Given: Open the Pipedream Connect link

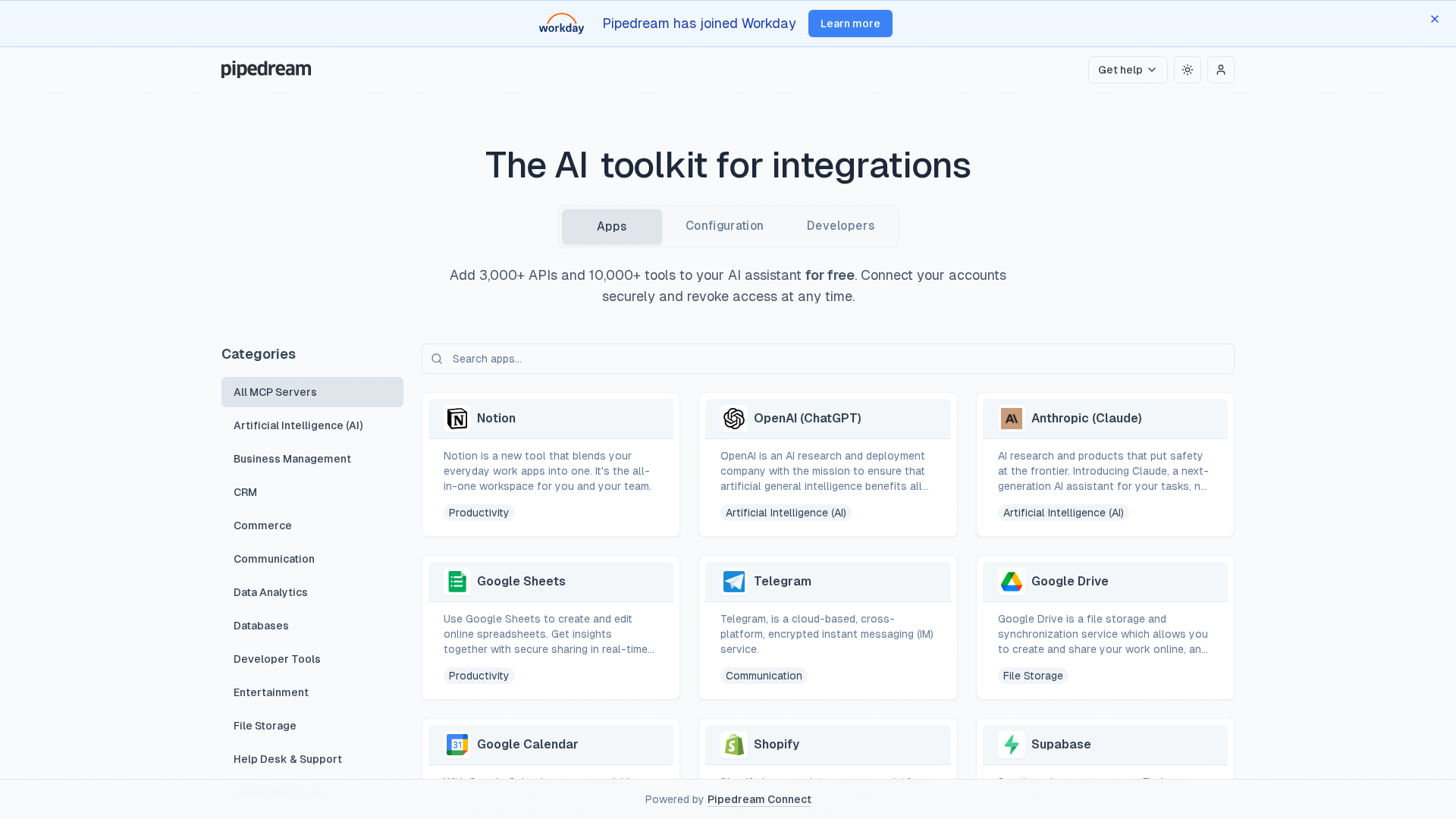Looking at the screenshot, I should pyautogui.click(x=758, y=799).
